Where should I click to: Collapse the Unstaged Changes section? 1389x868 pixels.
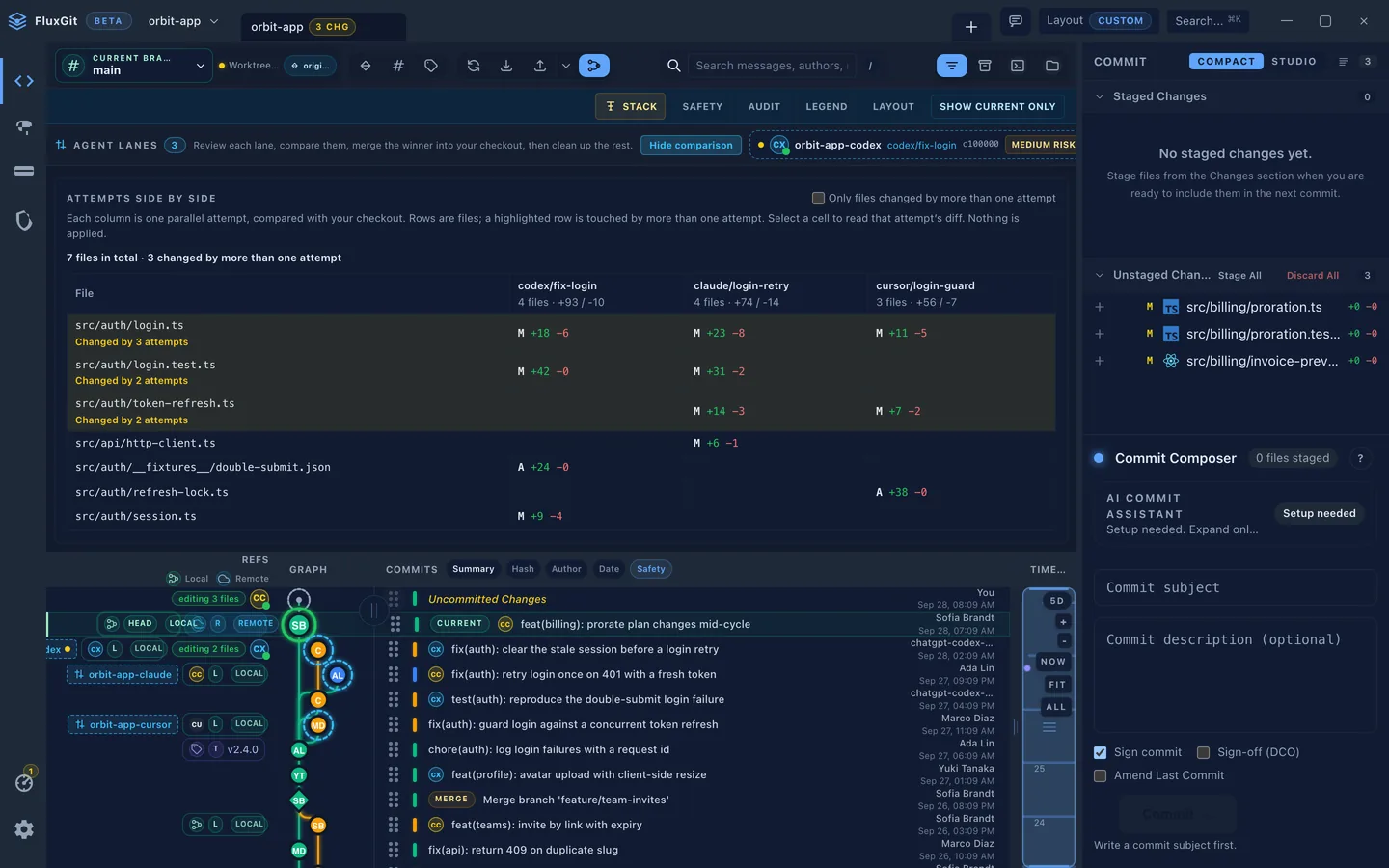pos(1100,275)
